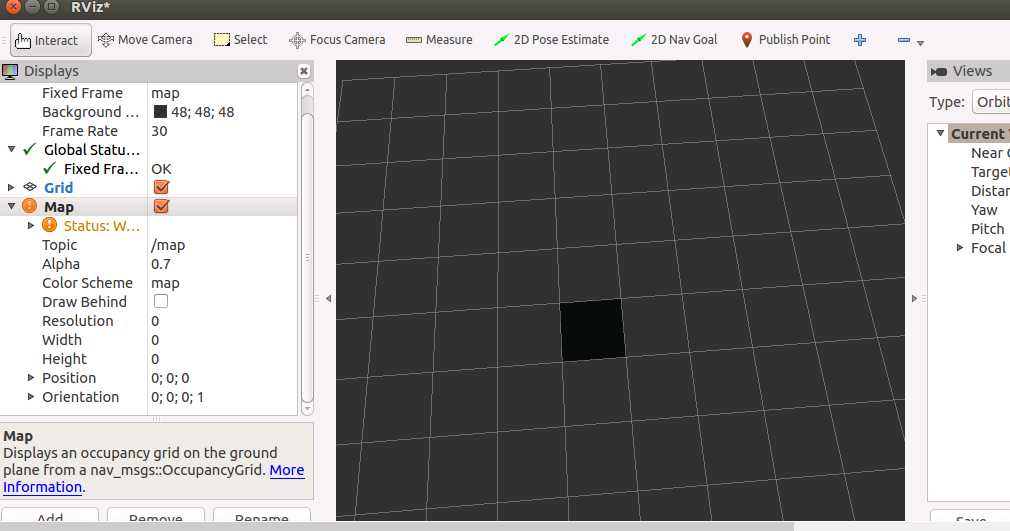Click the Status warning icon
This screenshot has width=1010, height=531.
(x=50, y=226)
